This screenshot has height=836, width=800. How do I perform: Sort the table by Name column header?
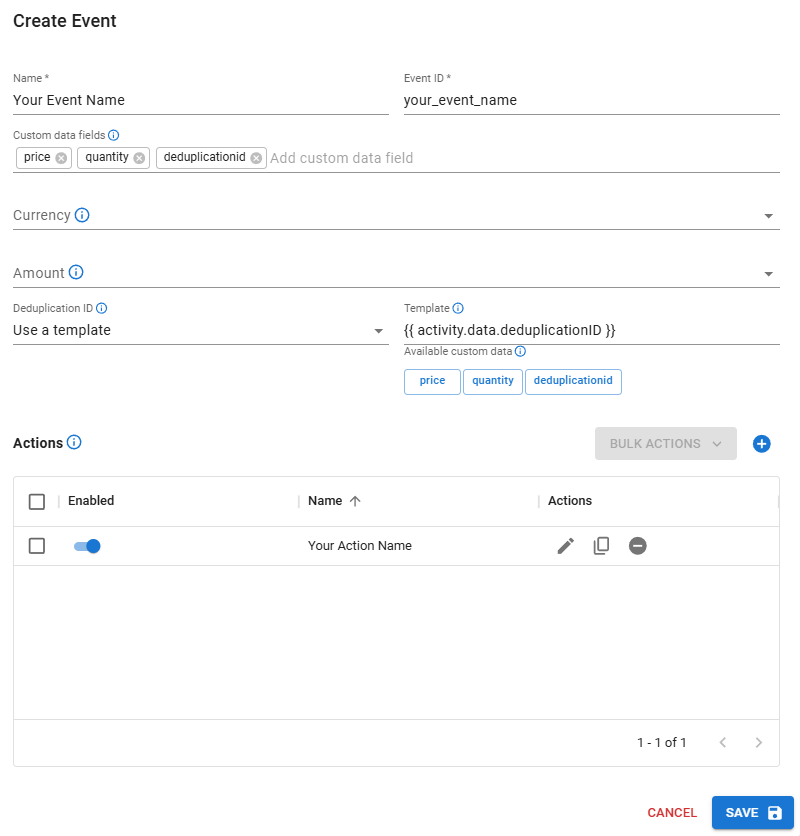(x=326, y=501)
